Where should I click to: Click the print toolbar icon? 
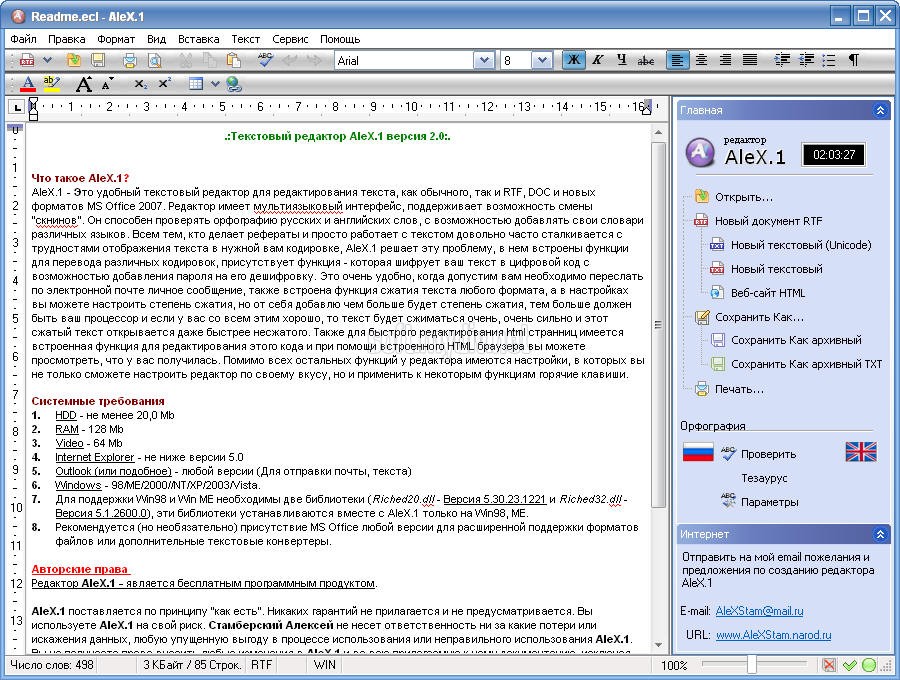click(x=130, y=60)
